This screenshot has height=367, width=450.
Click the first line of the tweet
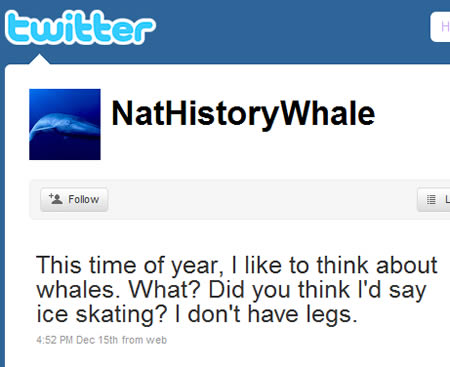[x=236, y=266]
